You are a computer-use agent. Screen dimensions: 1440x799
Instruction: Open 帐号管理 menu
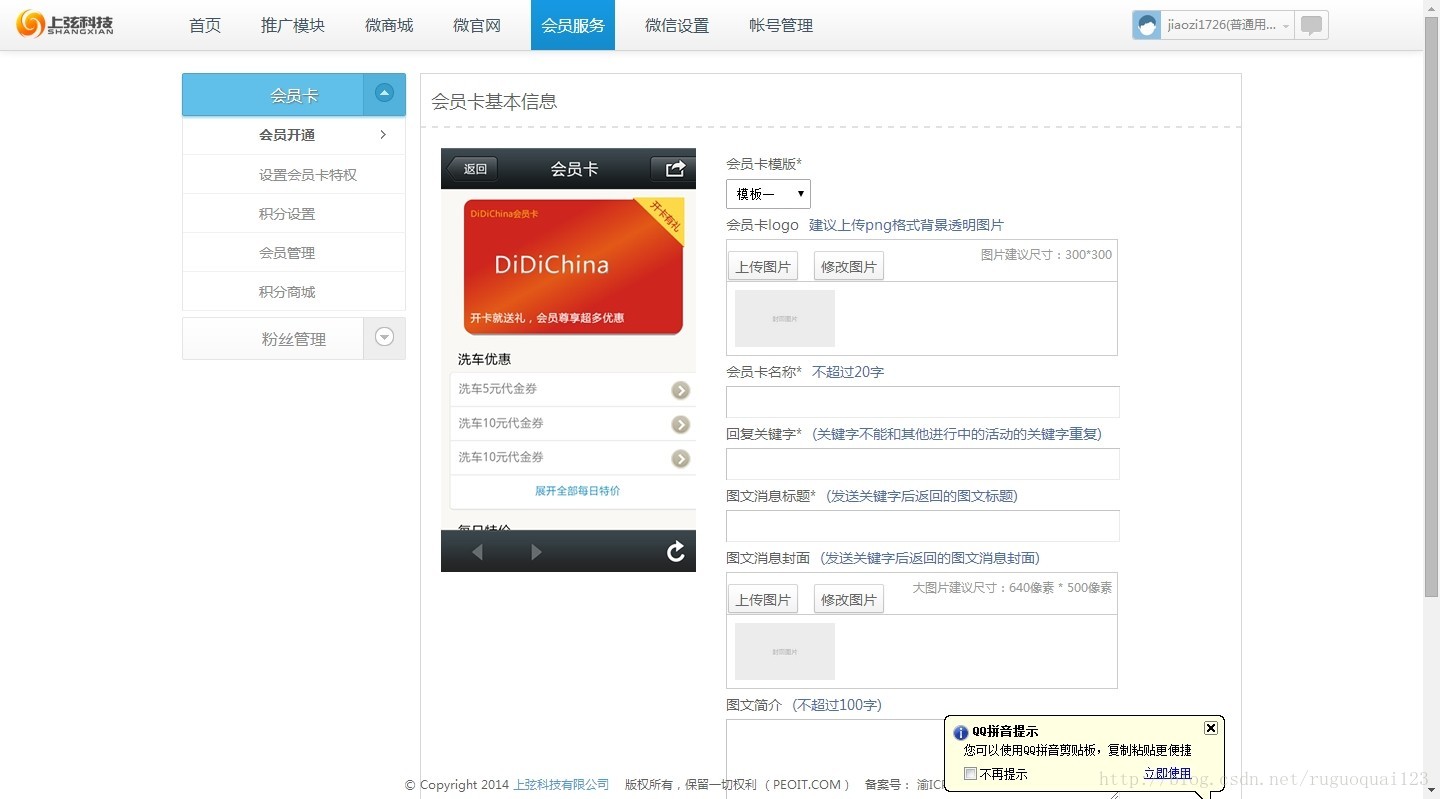(x=781, y=25)
